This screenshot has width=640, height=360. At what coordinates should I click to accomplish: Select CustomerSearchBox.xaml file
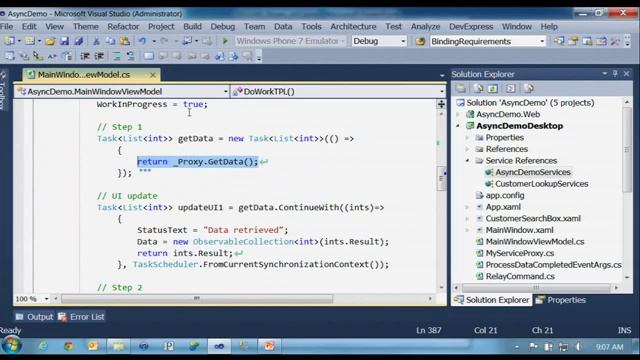pyautogui.click(x=533, y=218)
